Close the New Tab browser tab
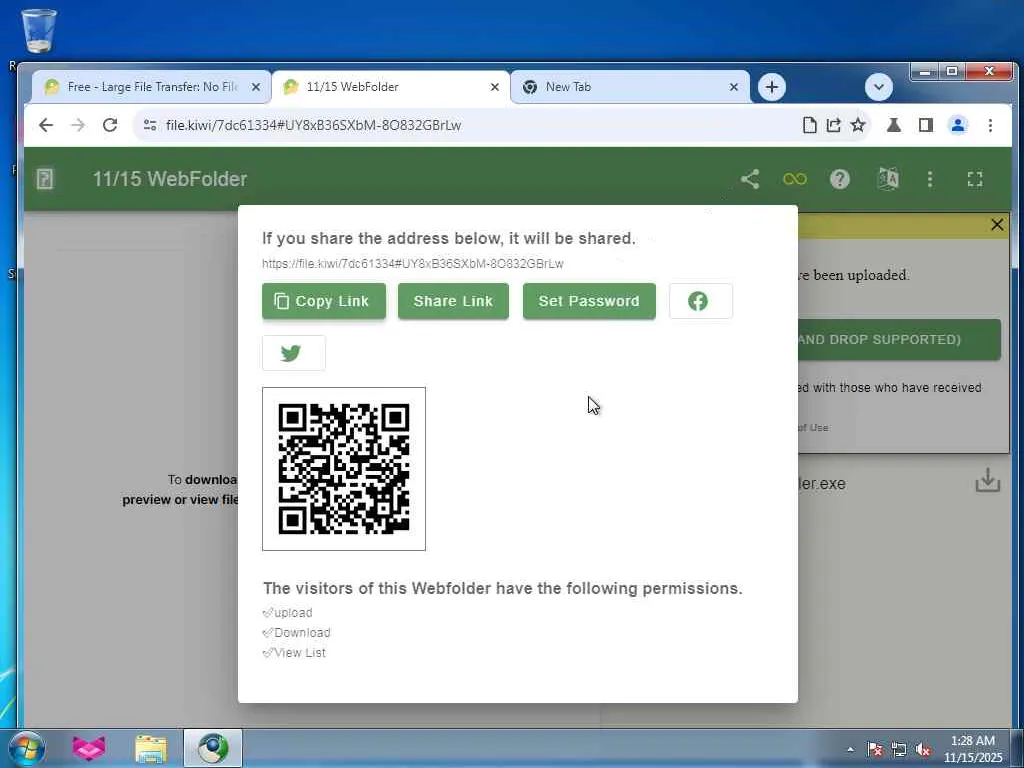1024x768 pixels. tap(734, 87)
